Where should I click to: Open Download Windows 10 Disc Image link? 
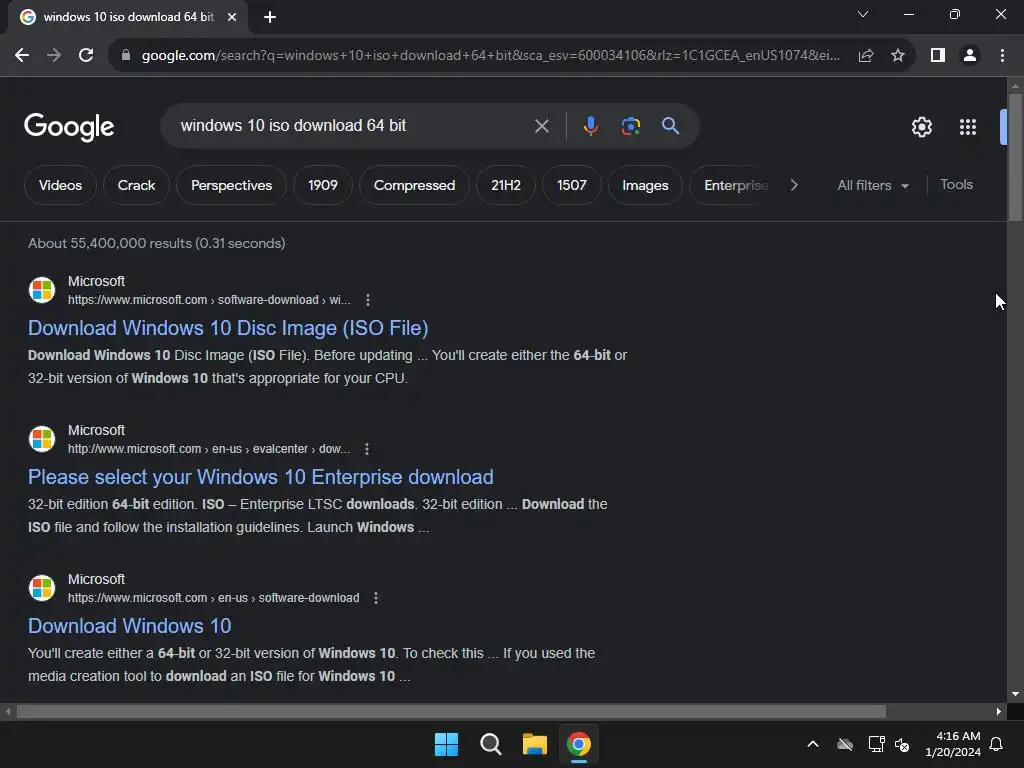click(x=228, y=328)
